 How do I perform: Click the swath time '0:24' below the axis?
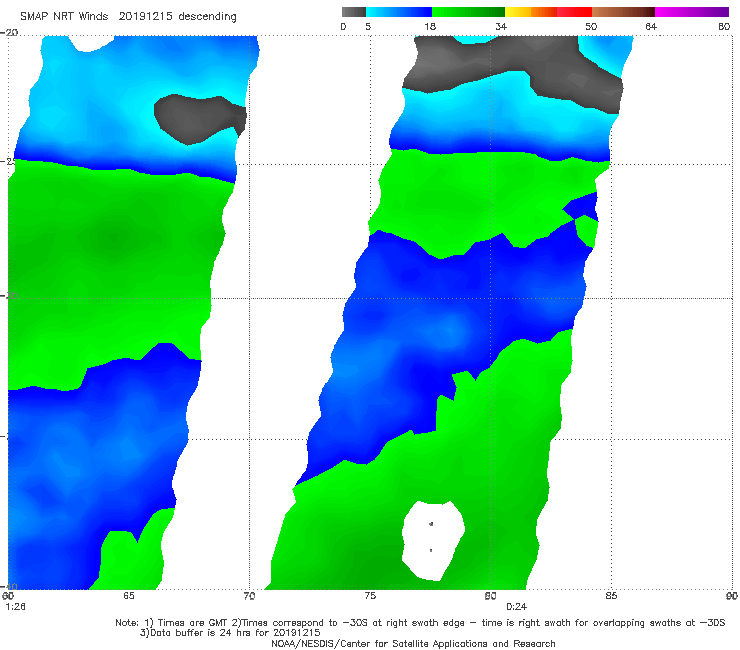pyautogui.click(x=516, y=607)
